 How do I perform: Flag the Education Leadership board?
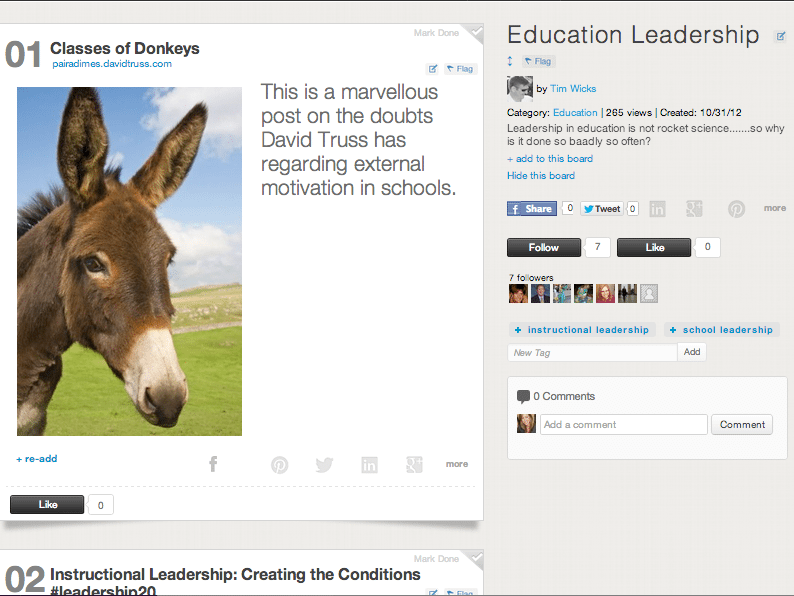click(x=538, y=61)
